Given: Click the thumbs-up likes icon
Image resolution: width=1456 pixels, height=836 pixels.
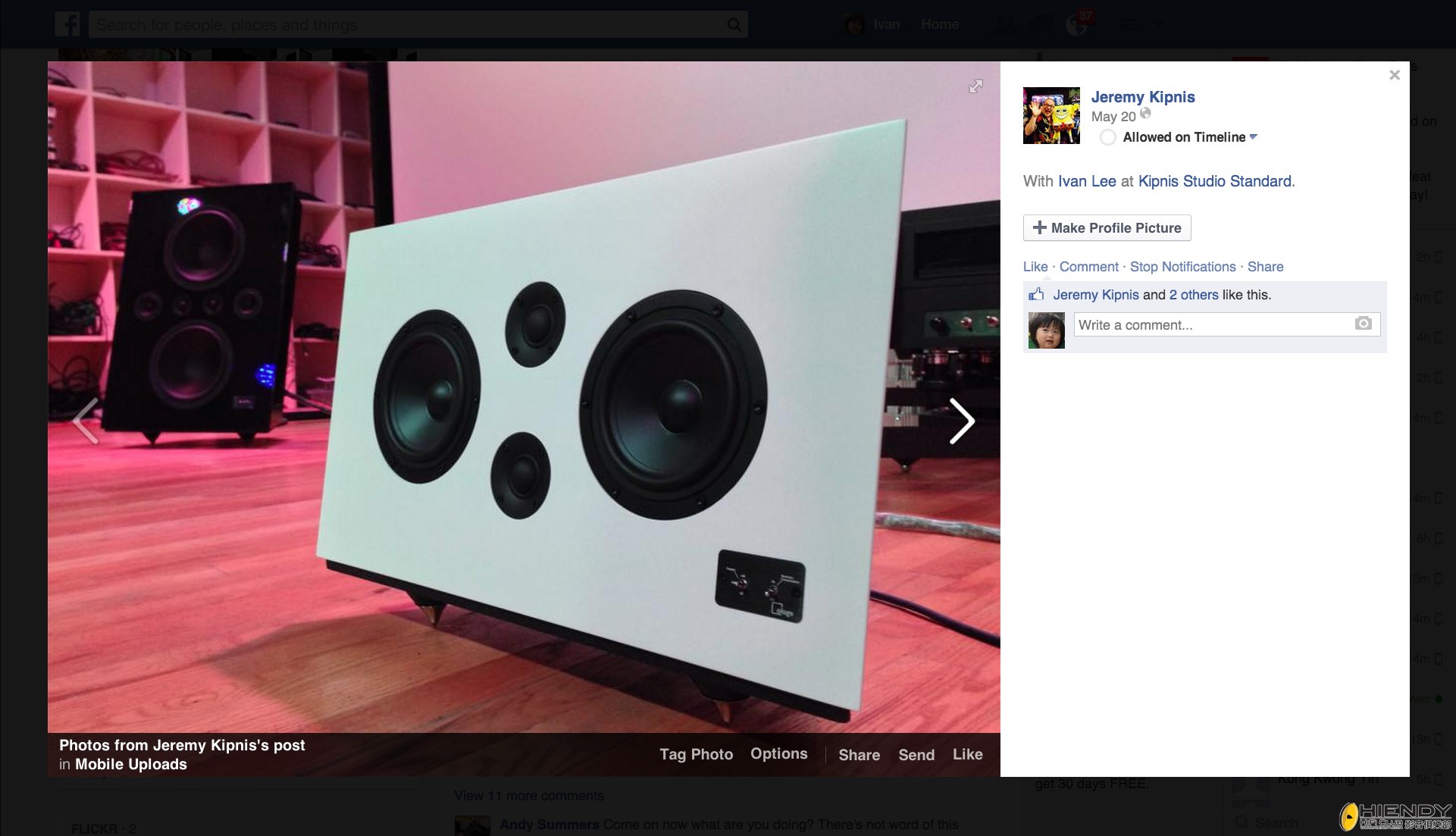Looking at the screenshot, I should 1036,294.
